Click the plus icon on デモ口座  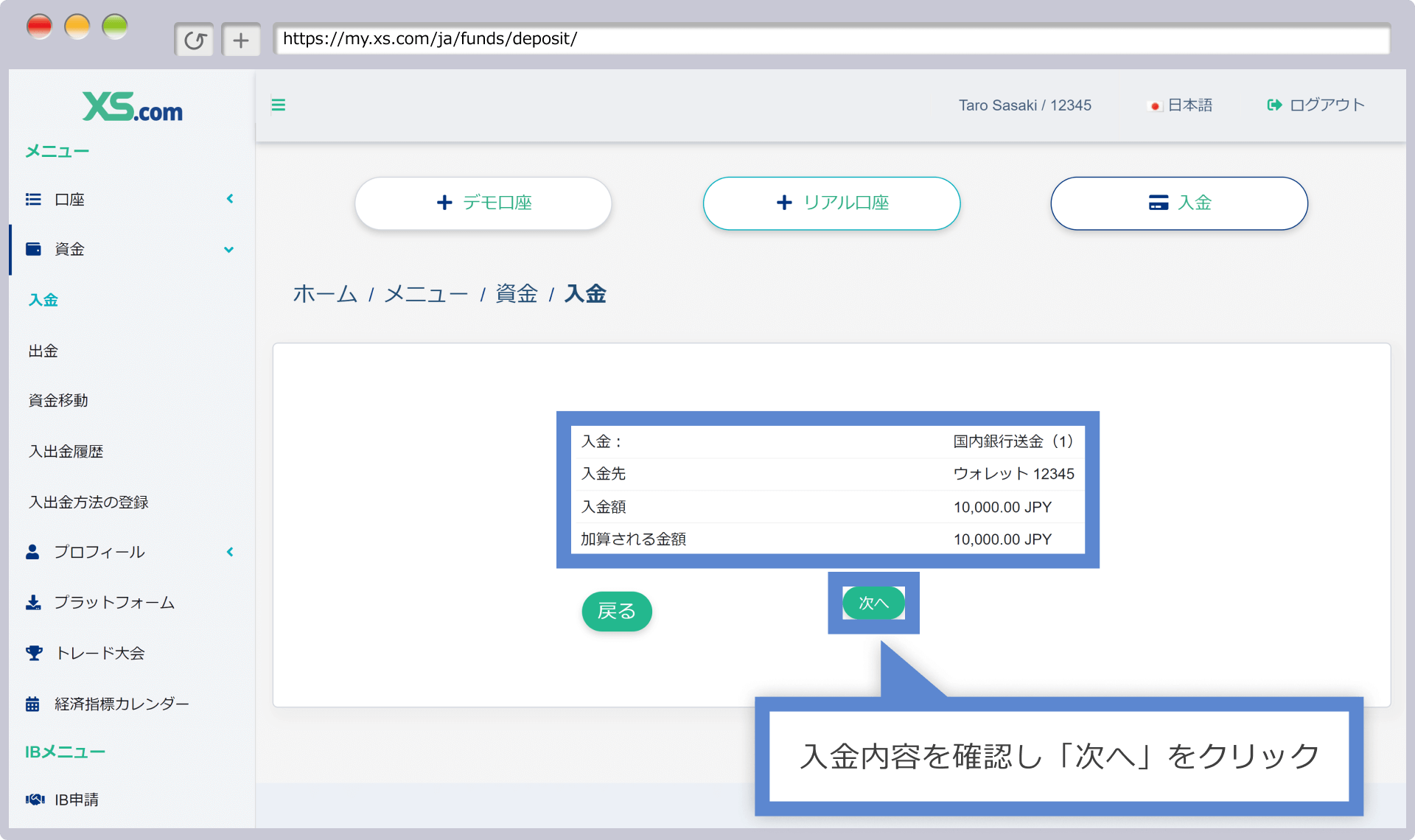click(x=444, y=203)
